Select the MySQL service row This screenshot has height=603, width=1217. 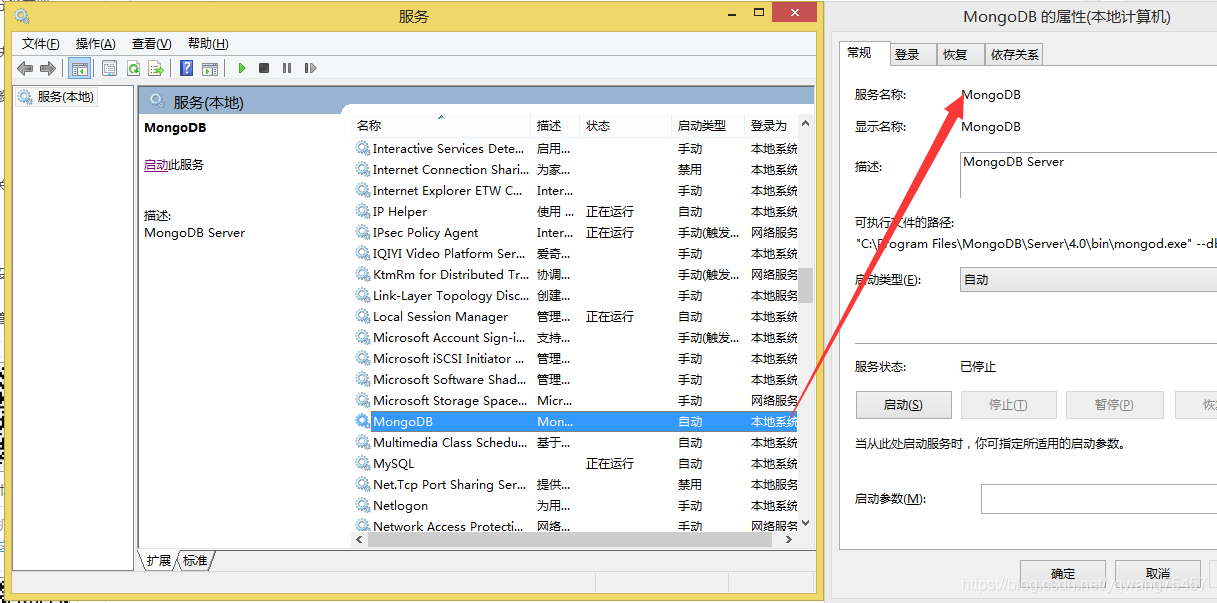577,463
